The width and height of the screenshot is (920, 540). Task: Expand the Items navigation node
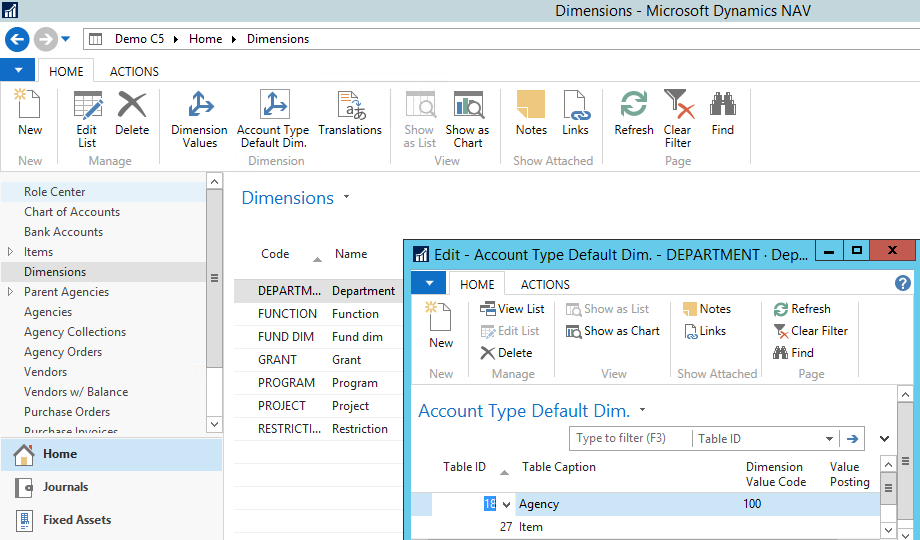coord(11,252)
